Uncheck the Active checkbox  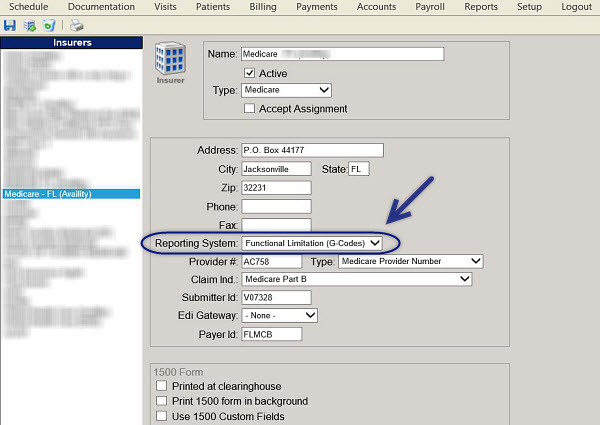(x=249, y=73)
